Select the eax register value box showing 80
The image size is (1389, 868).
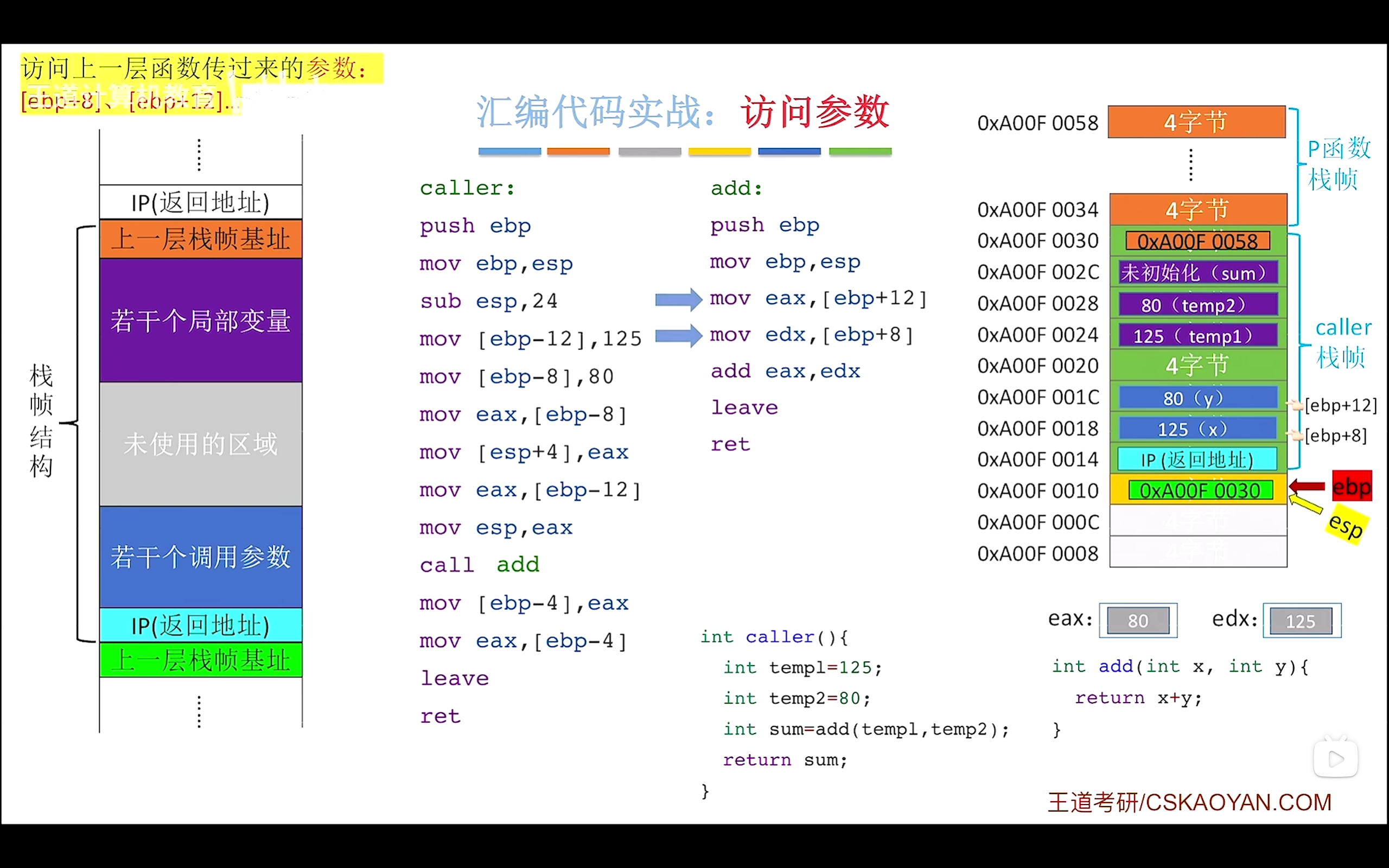pos(1138,621)
